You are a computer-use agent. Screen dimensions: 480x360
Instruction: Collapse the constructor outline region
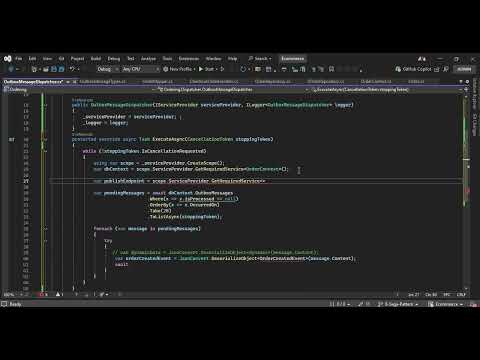[x=46, y=105]
